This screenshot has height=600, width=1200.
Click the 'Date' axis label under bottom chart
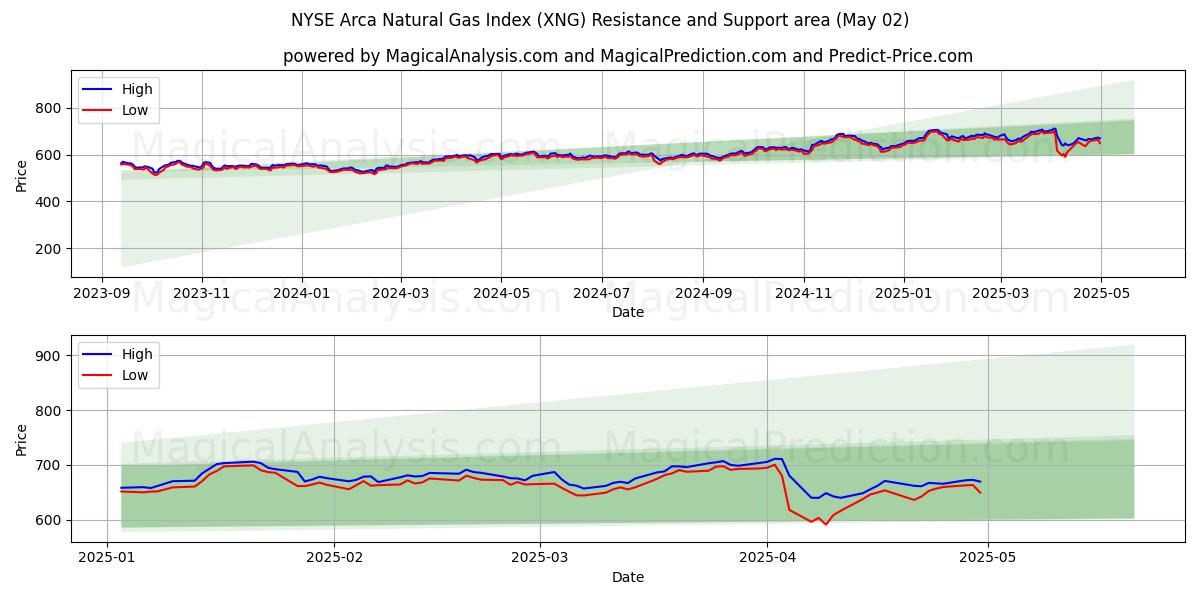628,577
